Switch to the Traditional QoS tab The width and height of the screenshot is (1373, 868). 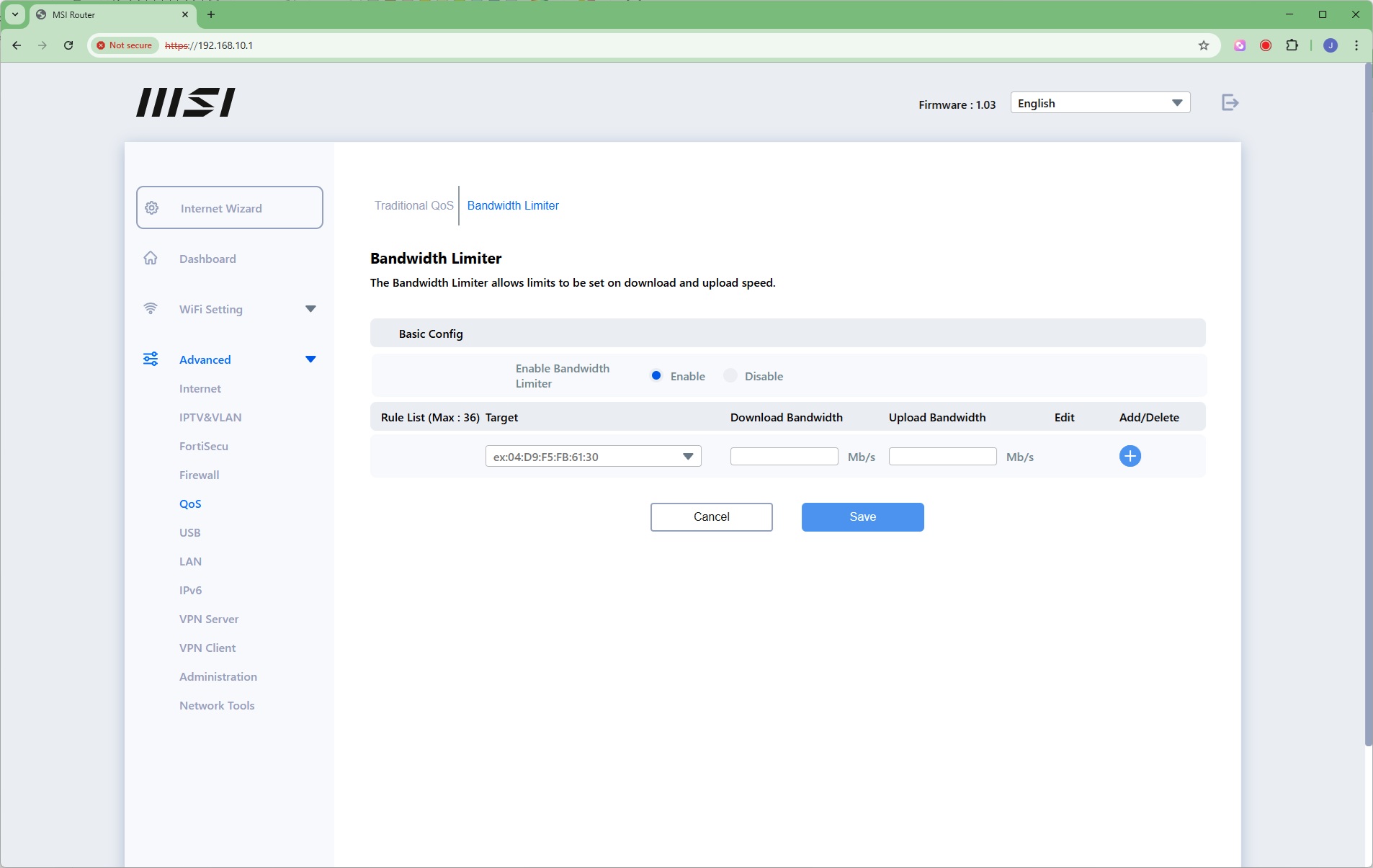tap(413, 206)
